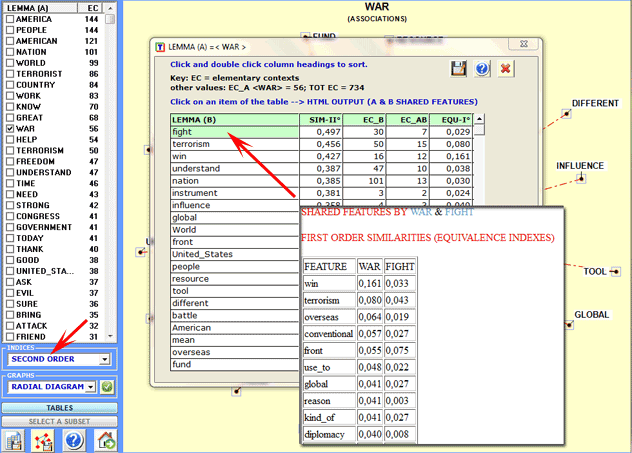Screen dimensions: 632x453
Task: Check the PEOPLE checkbox
Action: [10, 30]
